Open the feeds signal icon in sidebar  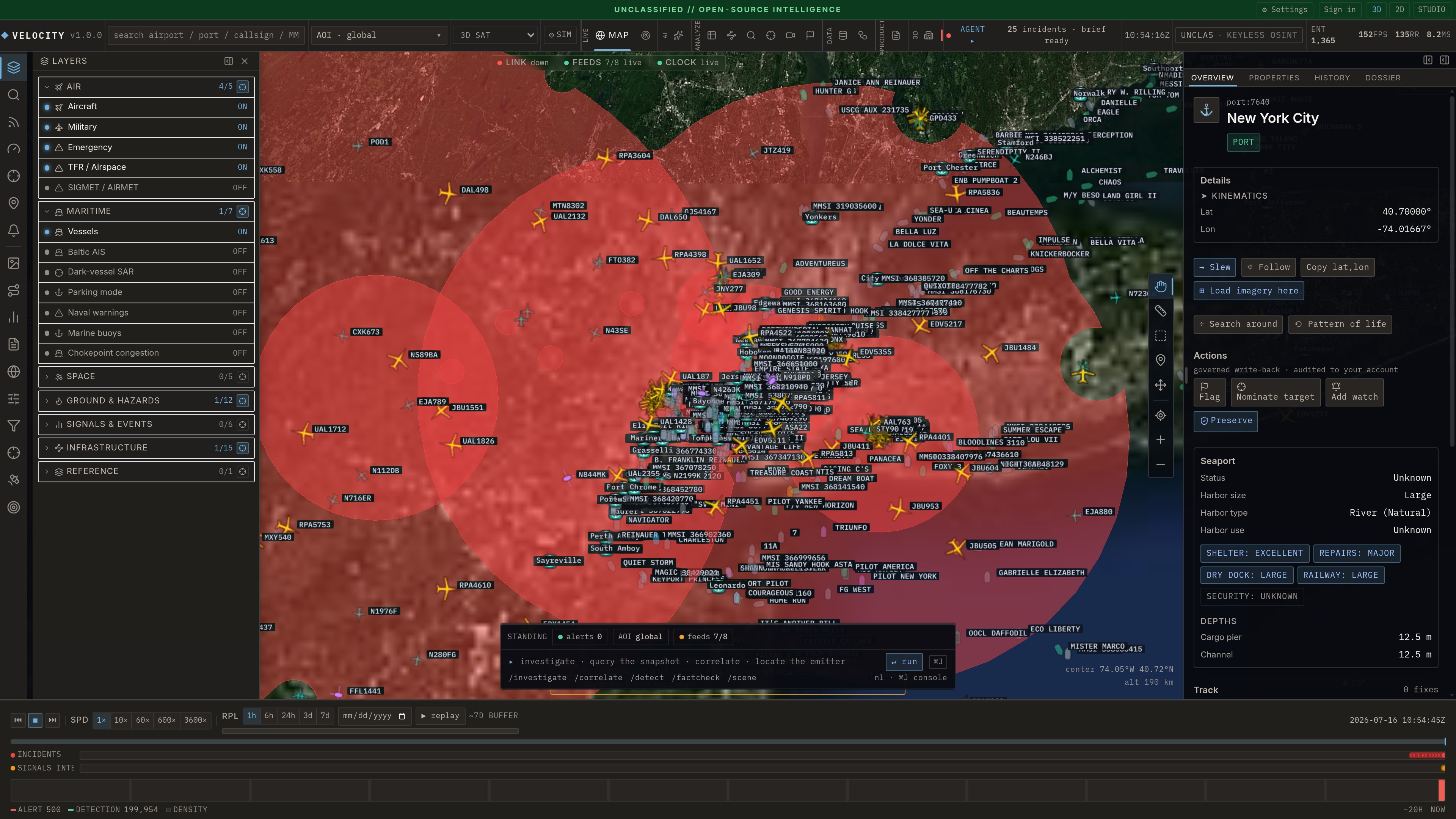[x=14, y=121]
